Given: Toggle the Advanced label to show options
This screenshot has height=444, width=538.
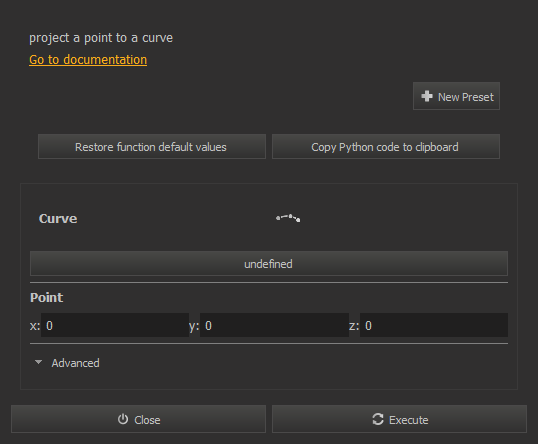Looking at the screenshot, I should (75, 363).
